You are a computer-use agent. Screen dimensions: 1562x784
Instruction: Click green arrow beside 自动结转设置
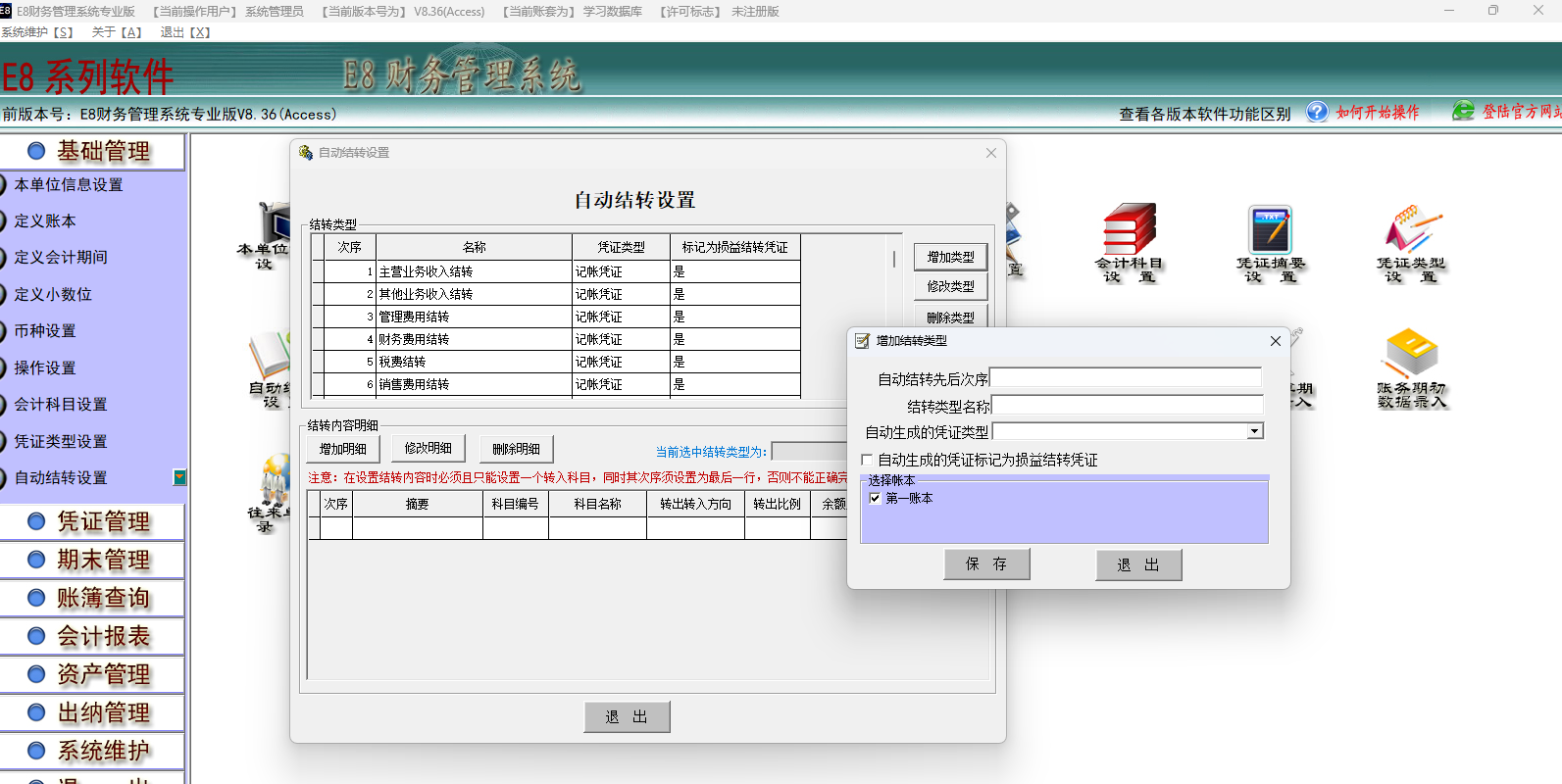(179, 477)
